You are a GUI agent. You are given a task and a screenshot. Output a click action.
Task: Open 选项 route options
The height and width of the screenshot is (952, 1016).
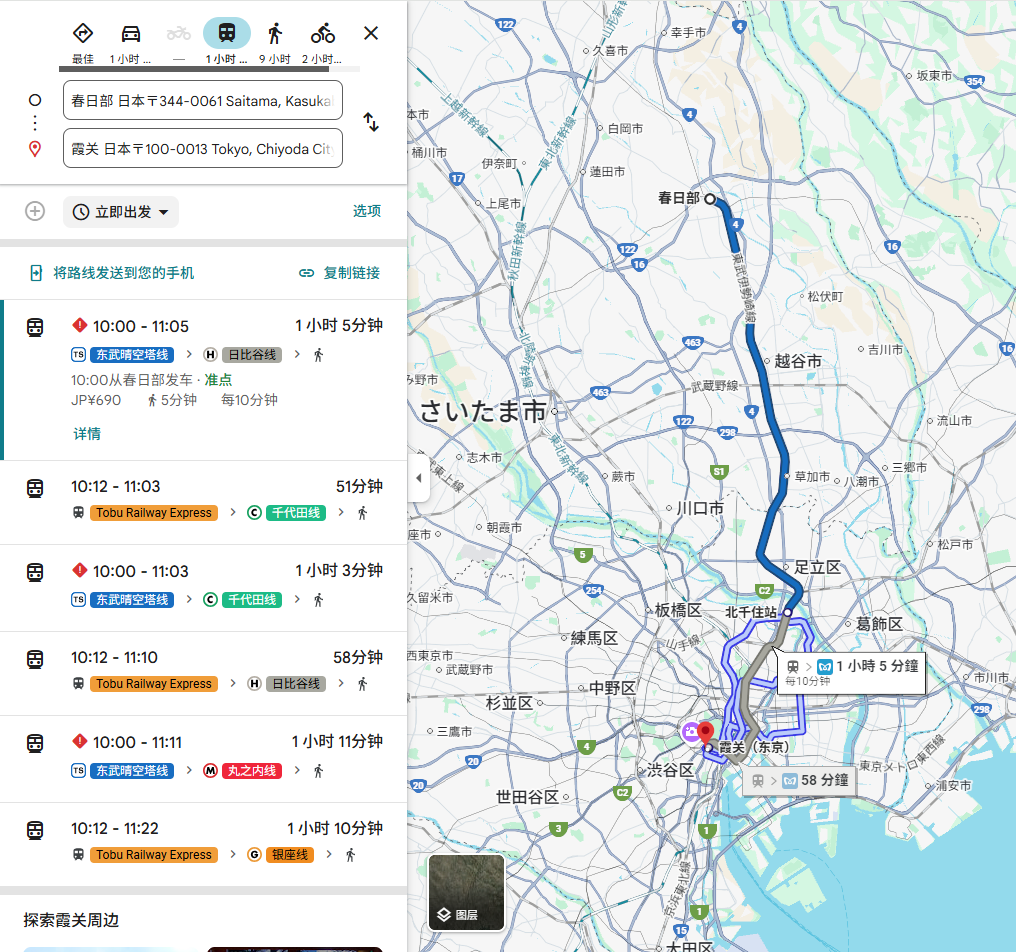click(x=367, y=211)
